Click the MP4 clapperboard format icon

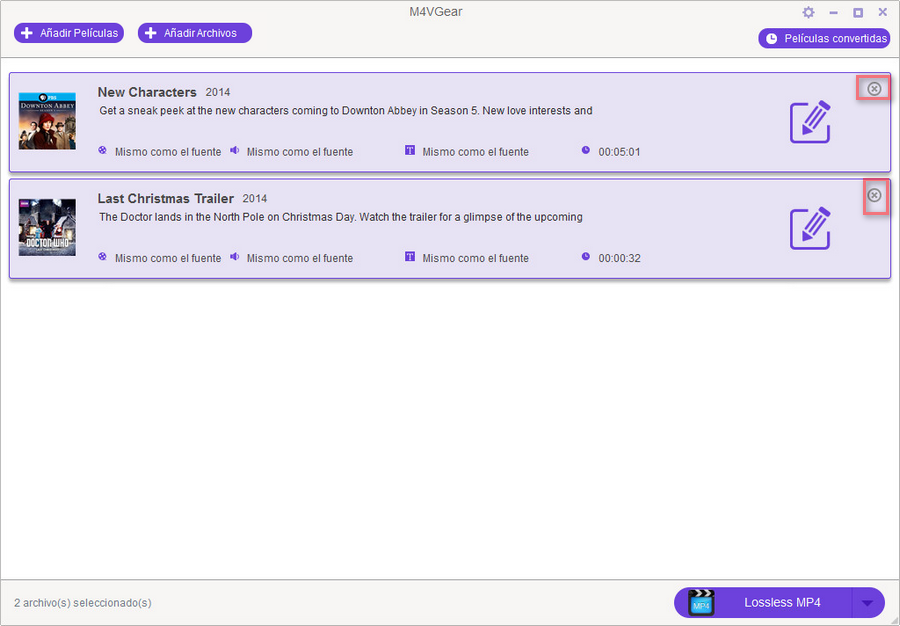coord(701,602)
